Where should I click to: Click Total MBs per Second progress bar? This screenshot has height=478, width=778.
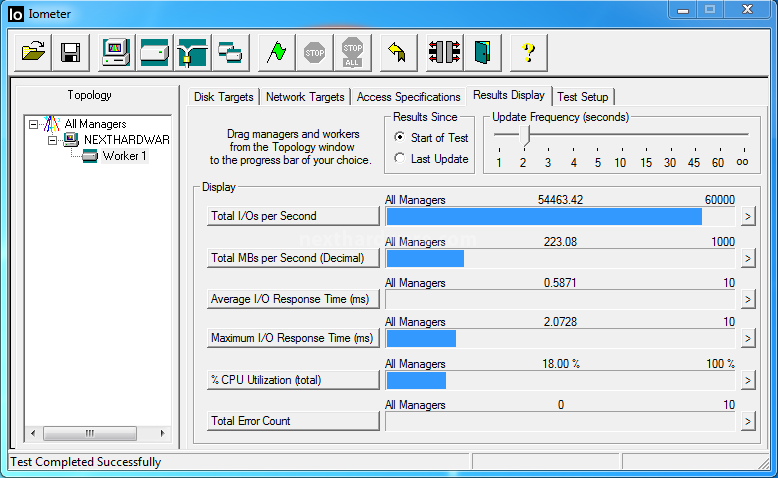pos(560,259)
